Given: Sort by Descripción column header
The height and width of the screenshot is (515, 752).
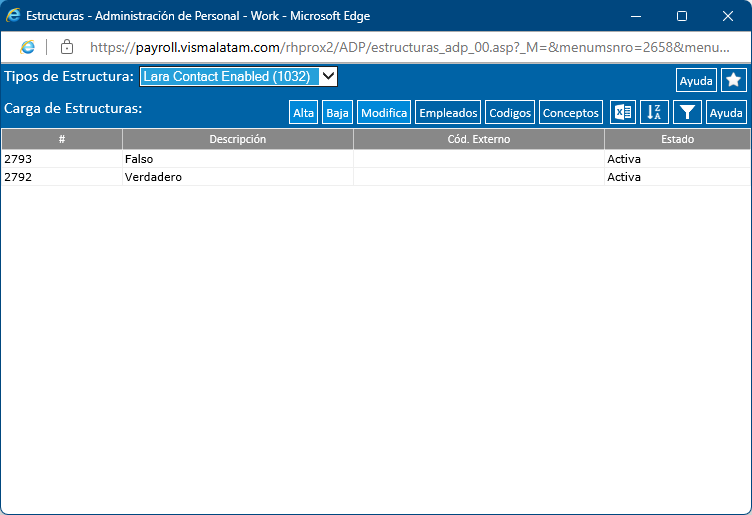Looking at the screenshot, I should pyautogui.click(x=238, y=139).
